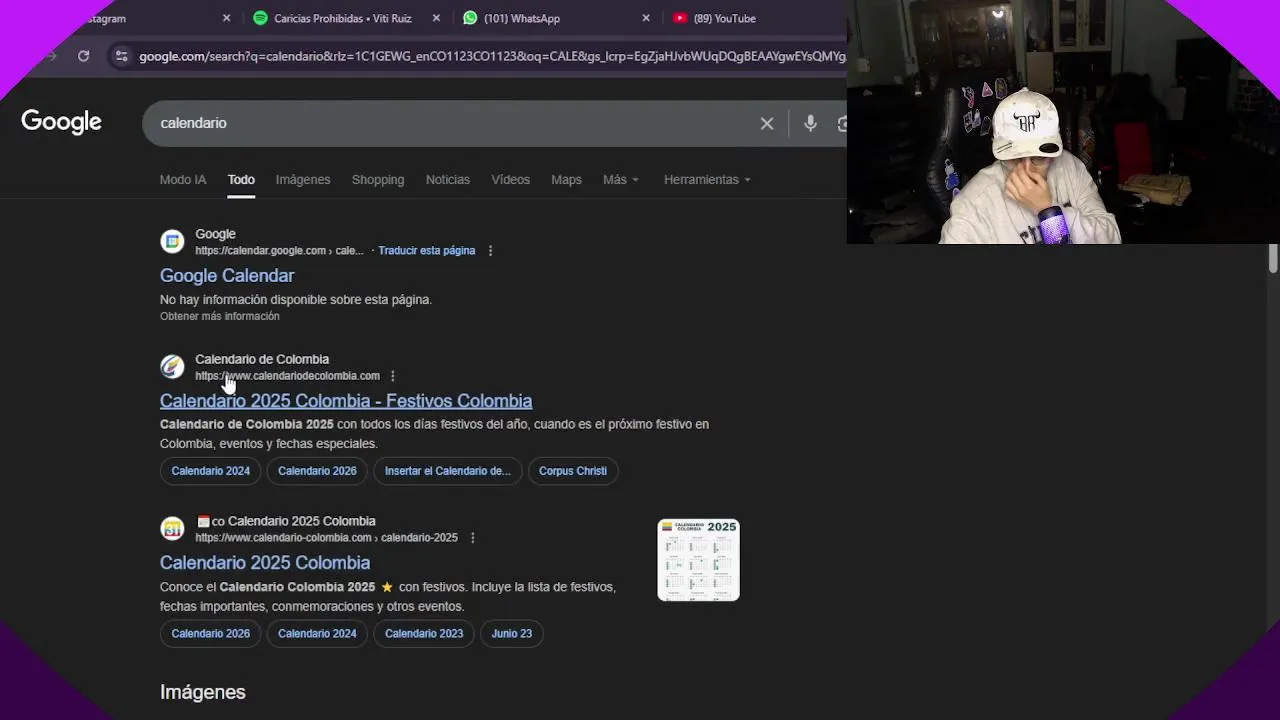
Task: Click the page vertical scrollbar thumb
Action: coord(1272,257)
